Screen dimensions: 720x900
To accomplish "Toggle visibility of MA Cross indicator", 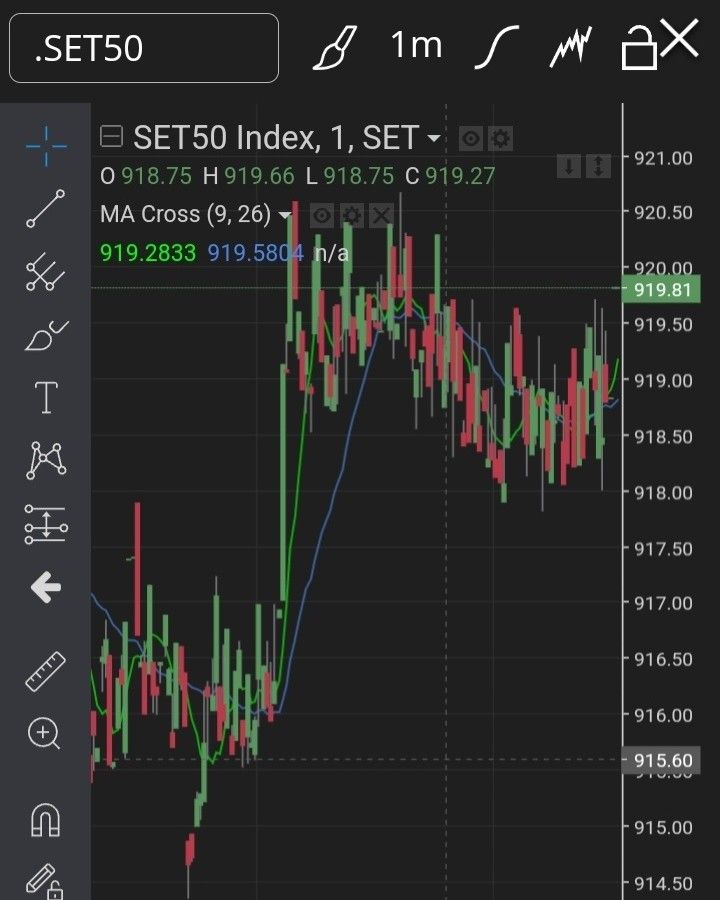I will click(321, 215).
